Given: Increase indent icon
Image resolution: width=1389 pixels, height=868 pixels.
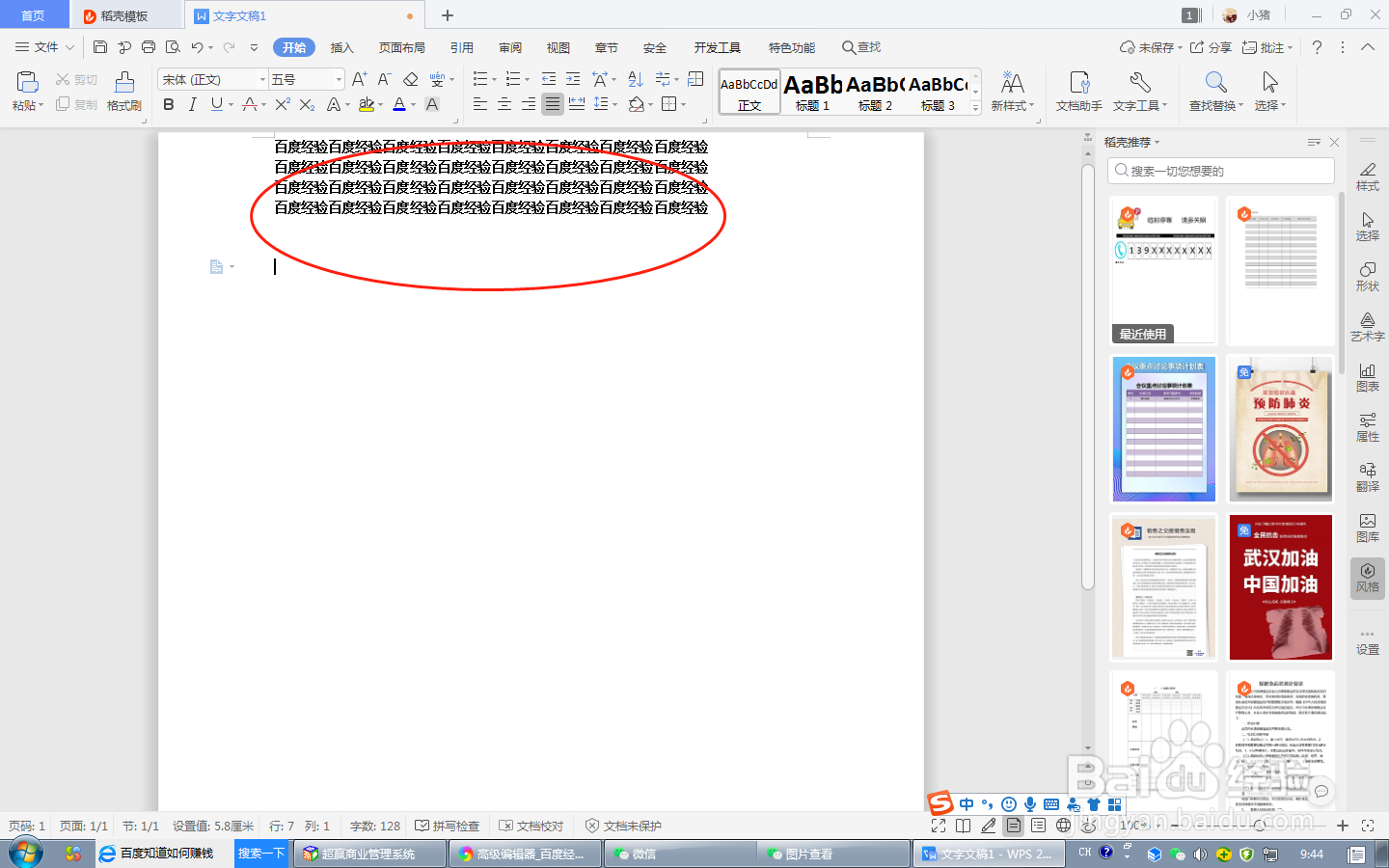Looking at the screenshot, I should coord(573,79).
